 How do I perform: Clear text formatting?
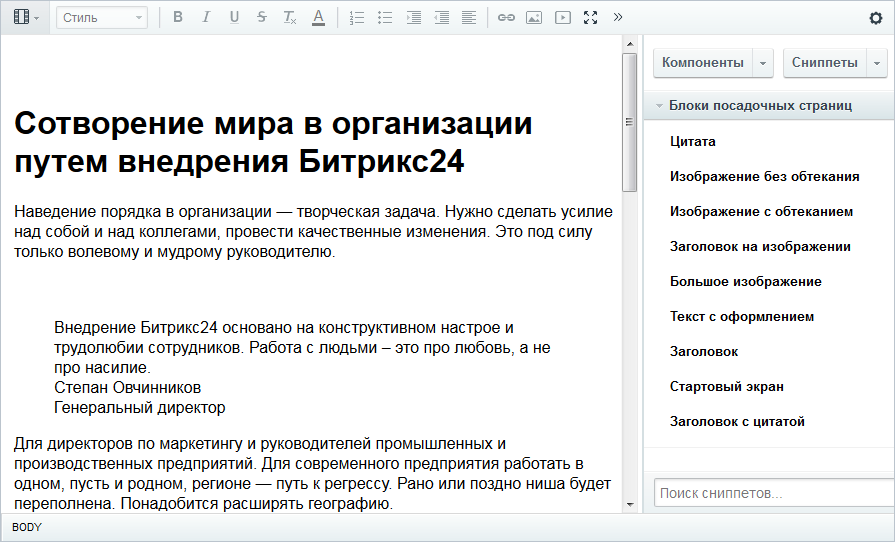point(290,18)
